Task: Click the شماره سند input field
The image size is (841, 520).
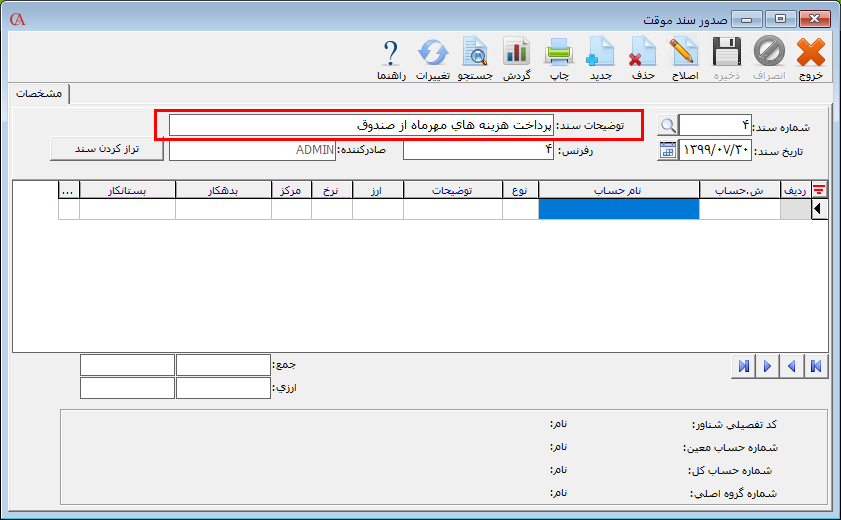Action: [715, 125]
